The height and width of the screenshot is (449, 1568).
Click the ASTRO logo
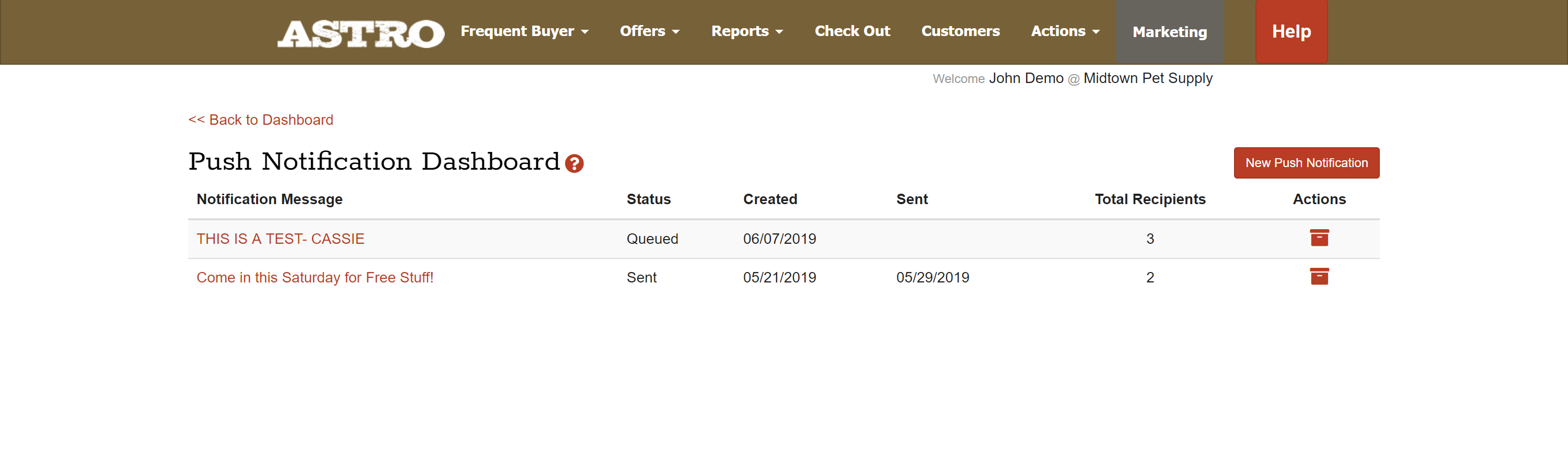360,33
